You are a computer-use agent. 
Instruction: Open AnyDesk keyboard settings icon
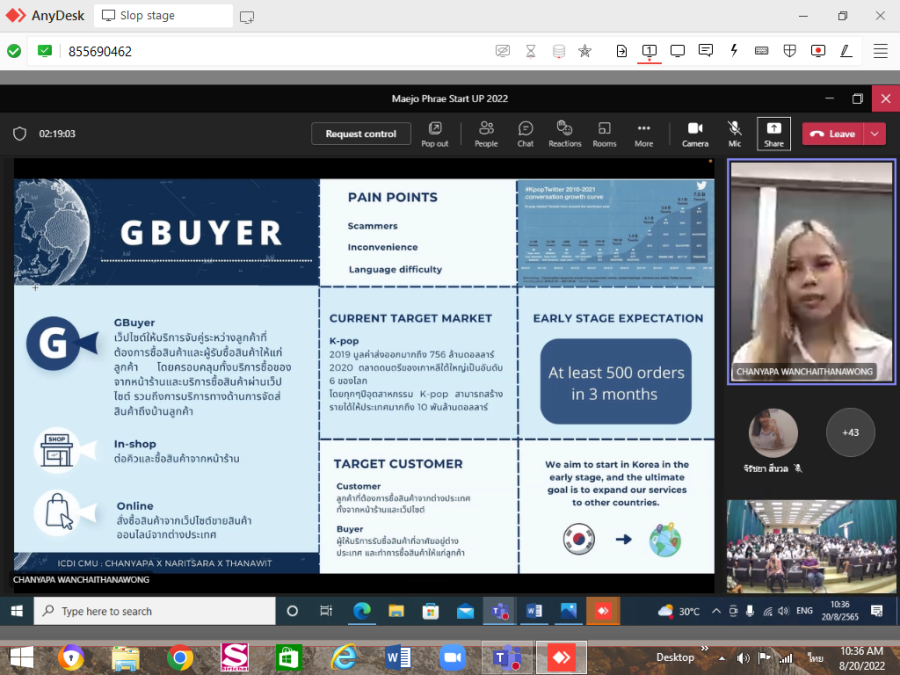[x=762, y=51]
